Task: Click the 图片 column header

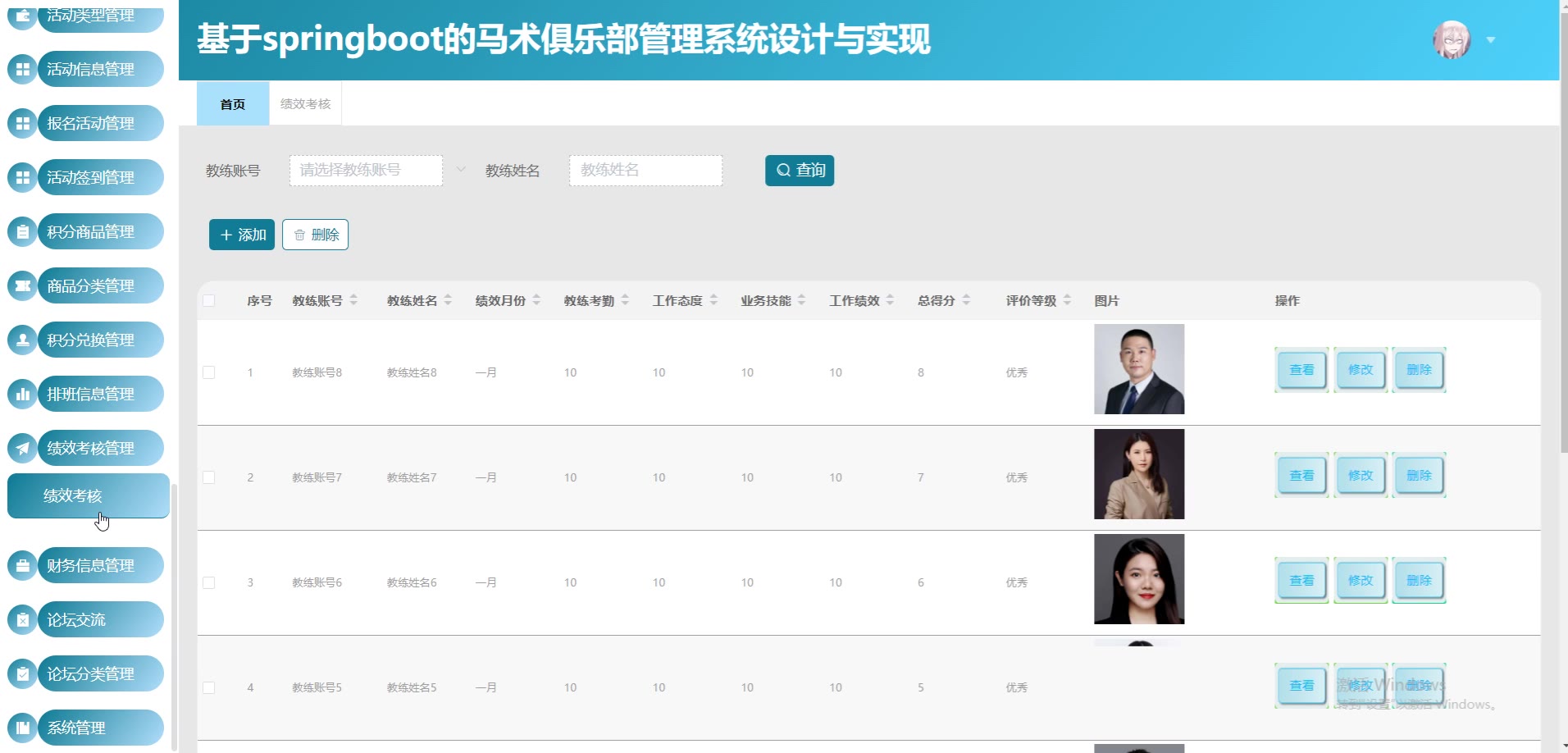Action: coord(1106,300)
